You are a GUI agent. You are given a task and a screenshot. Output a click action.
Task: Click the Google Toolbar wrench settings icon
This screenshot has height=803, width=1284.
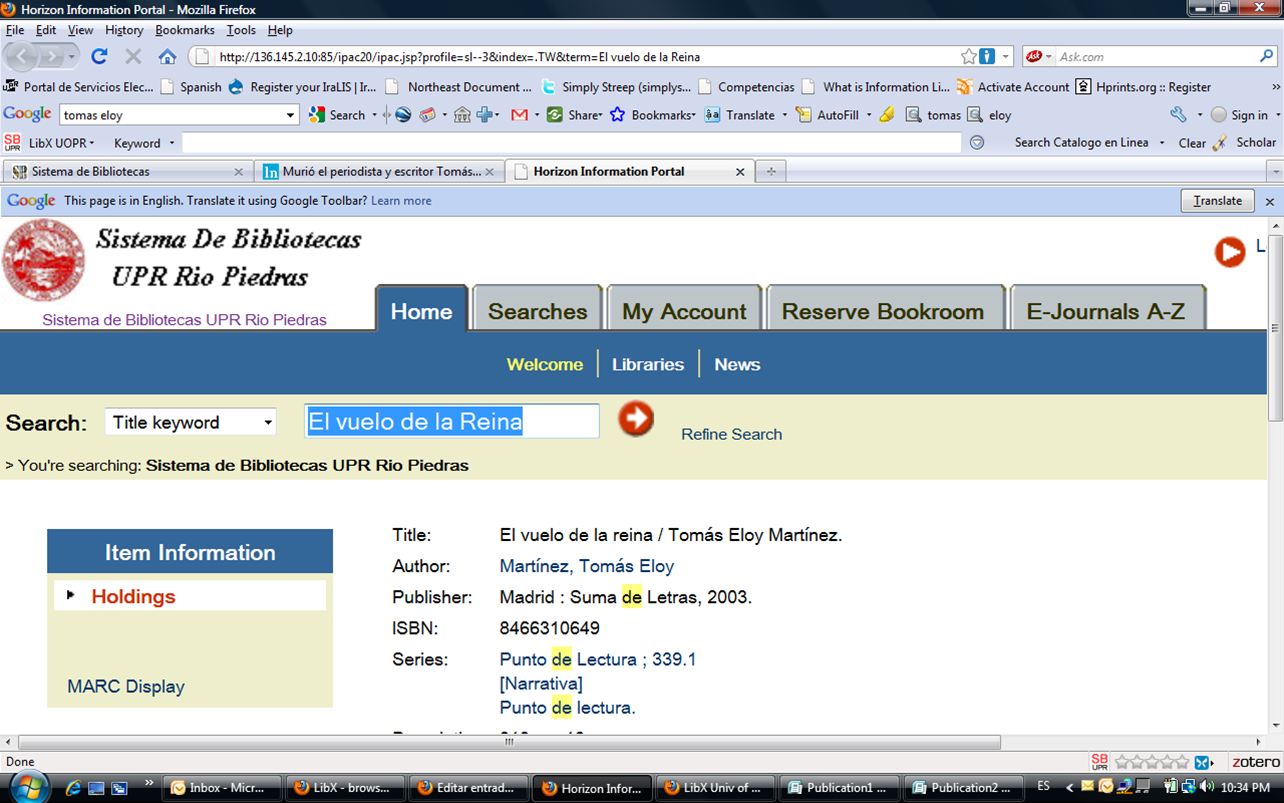pos(1178,115)
